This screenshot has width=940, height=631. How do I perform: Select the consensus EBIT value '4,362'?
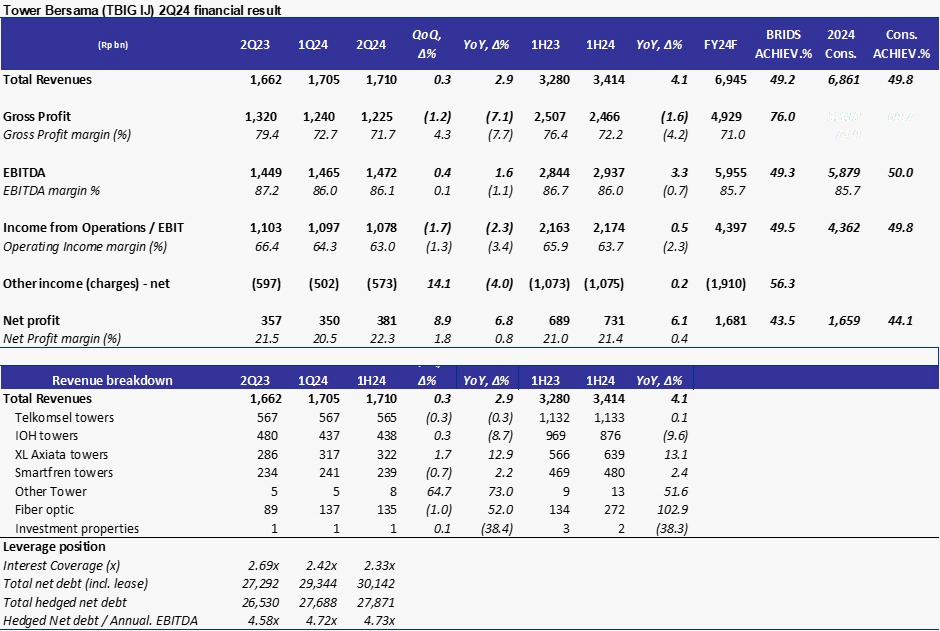click(x=844, y=228)
